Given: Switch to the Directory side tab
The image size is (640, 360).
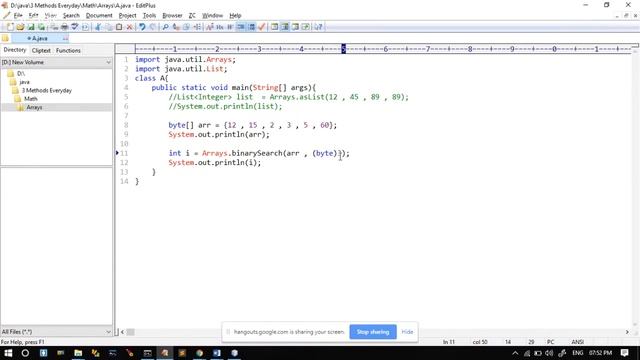Looking at the screenshot, I should point(15,50).
